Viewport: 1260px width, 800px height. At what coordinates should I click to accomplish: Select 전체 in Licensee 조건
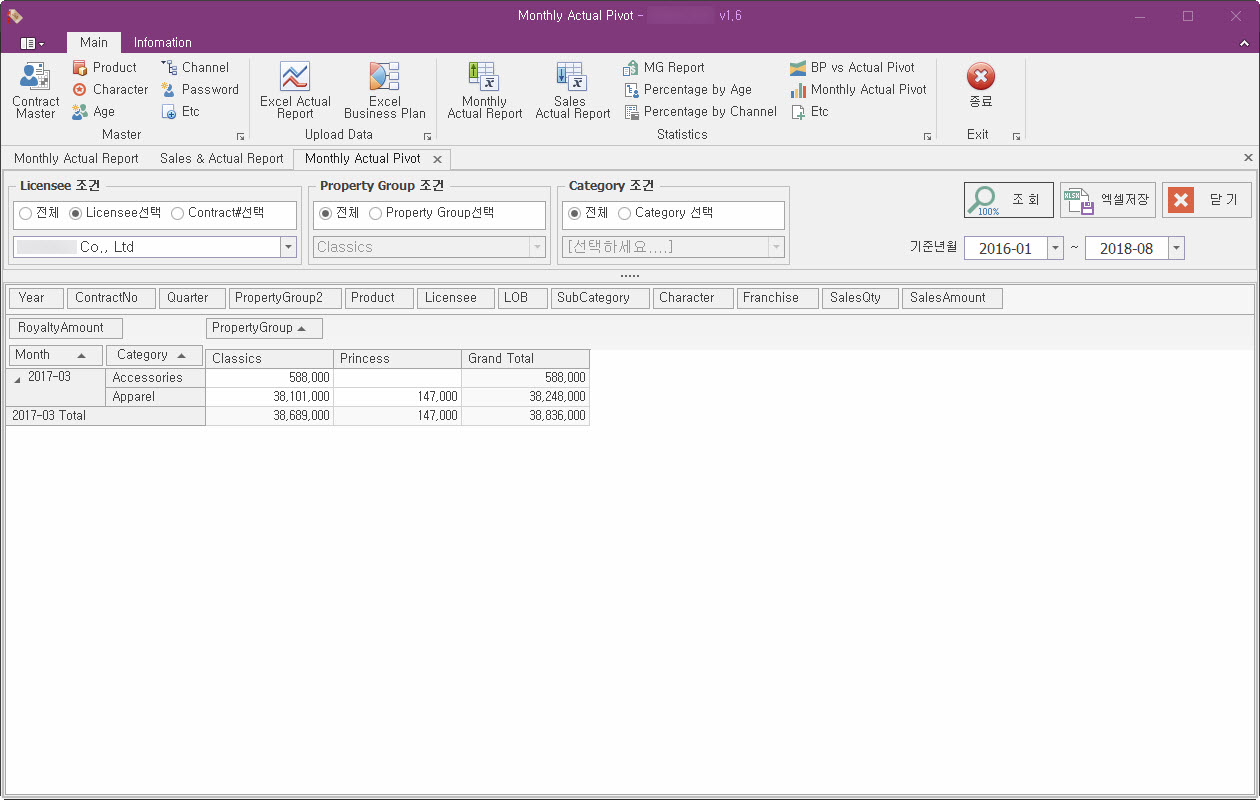(x=39, y=213)
